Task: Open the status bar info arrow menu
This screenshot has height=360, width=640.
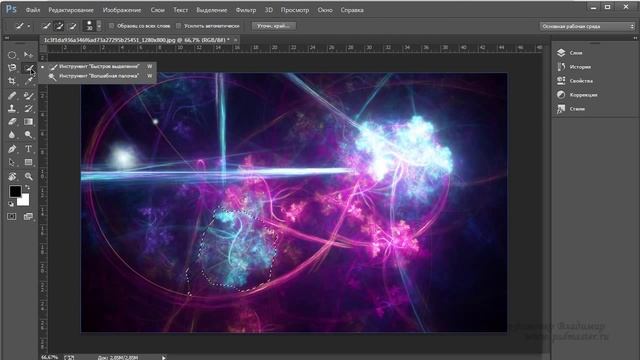Action: coord(164,358)
